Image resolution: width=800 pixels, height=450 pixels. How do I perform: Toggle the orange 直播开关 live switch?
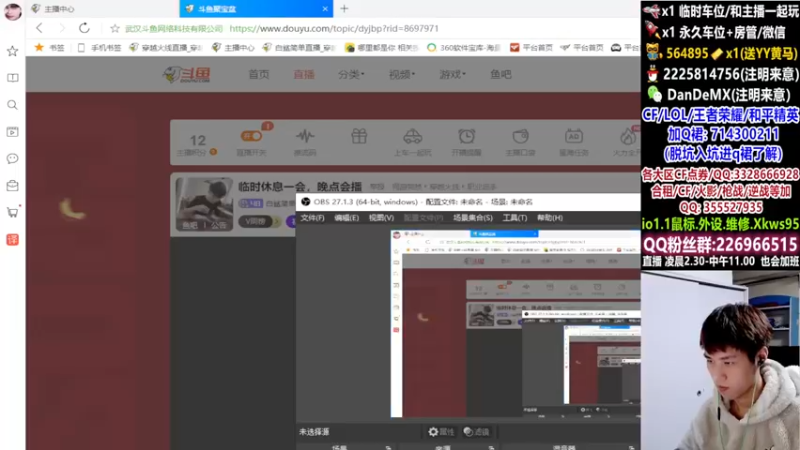coord(251,136)
